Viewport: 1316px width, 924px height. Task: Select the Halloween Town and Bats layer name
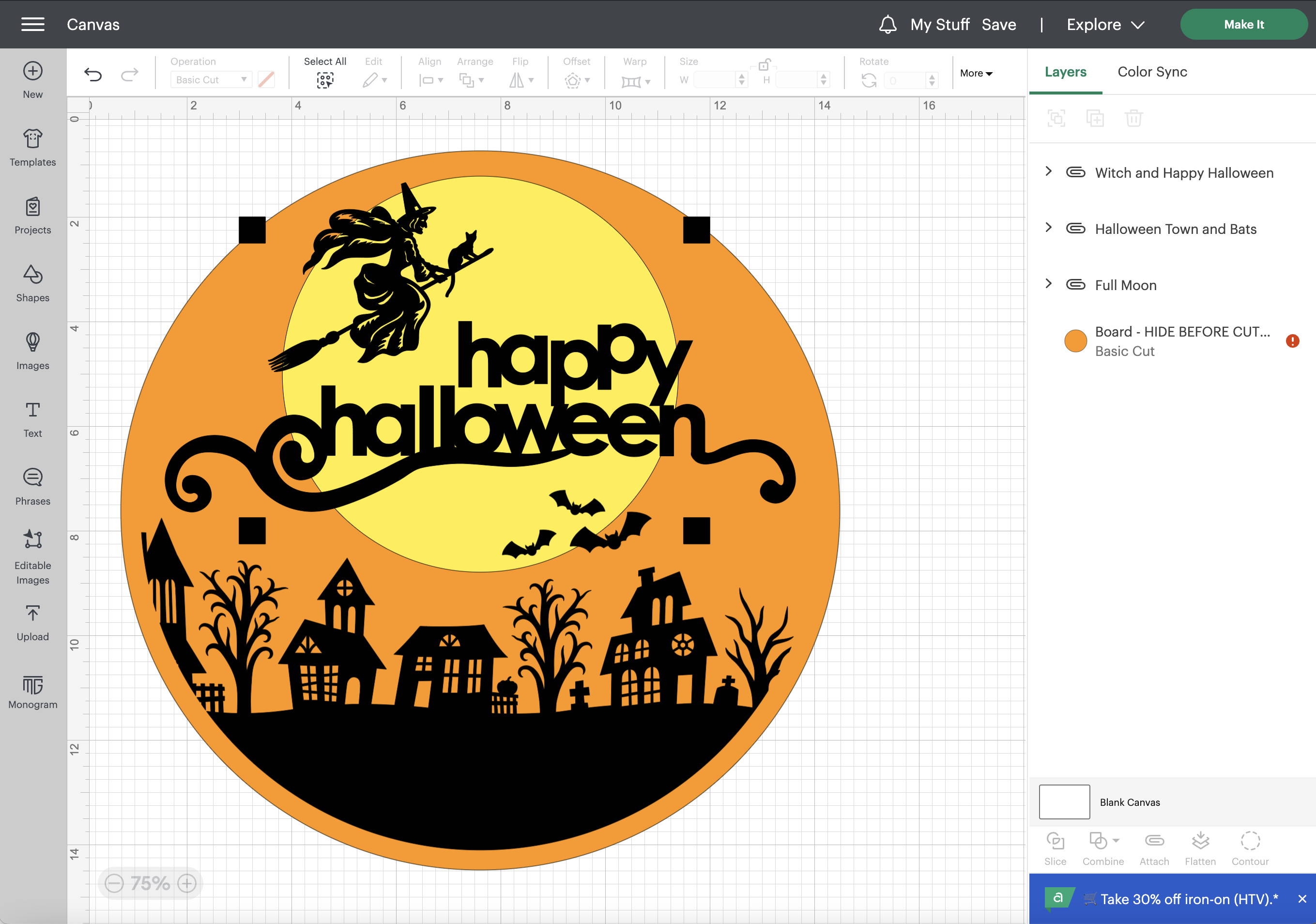pyautogui.click(x=1176, y=229)
